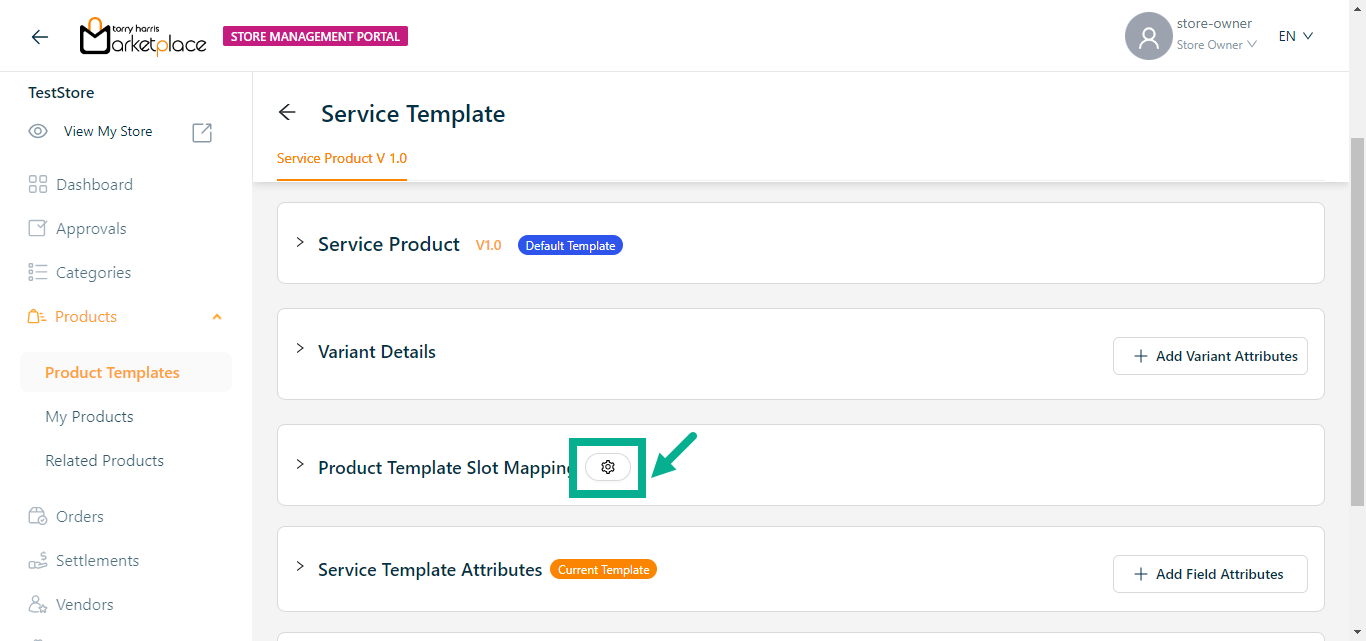Click the store-owner profile avatar
The image size is (1366, 641).
click(x=1148, y=37)
